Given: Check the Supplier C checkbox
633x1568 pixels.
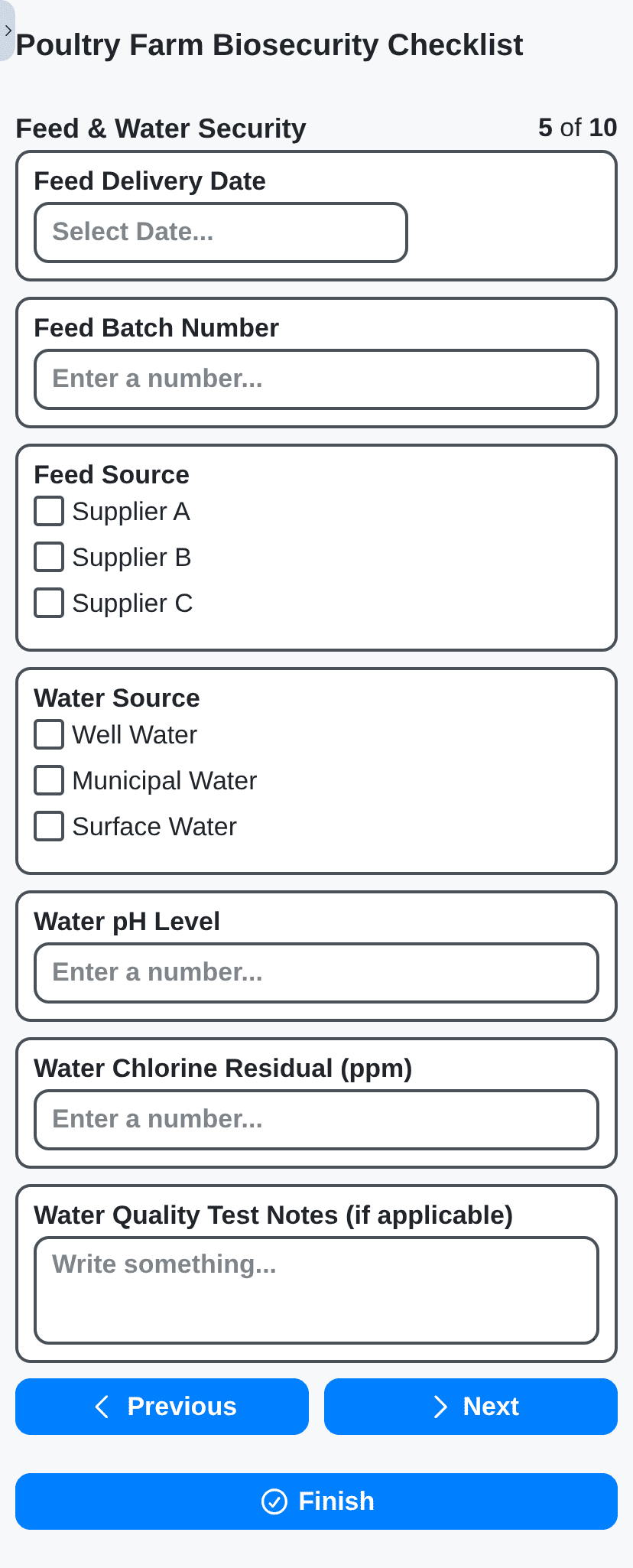Looking at the screenshot, I should pos(48,603).
